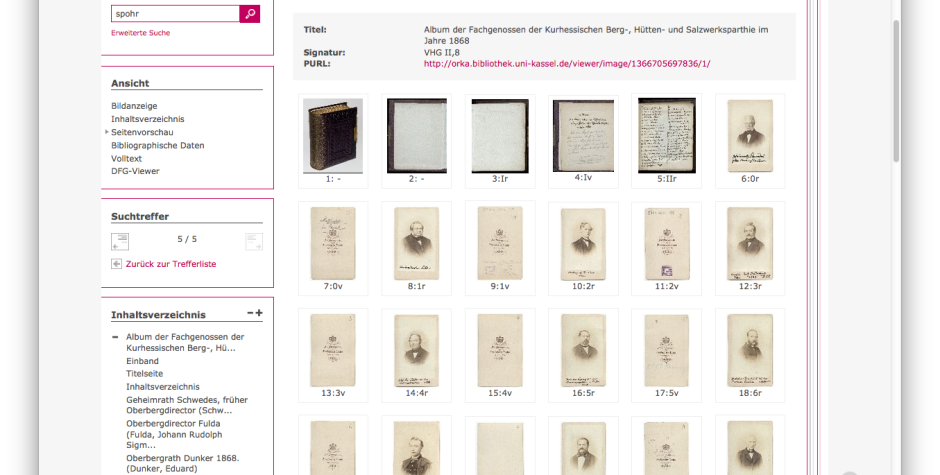Open Inhaltsverzeichnis view option
The width and height of the screenshot is (940, 475).
[x=147, y=119]
